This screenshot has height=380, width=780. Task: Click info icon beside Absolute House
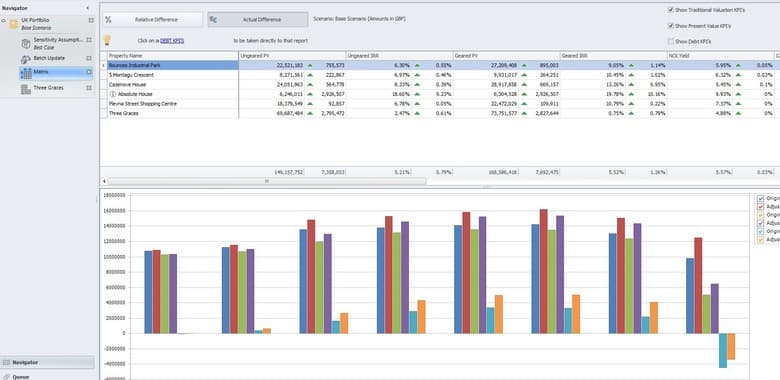pos(112,94)
